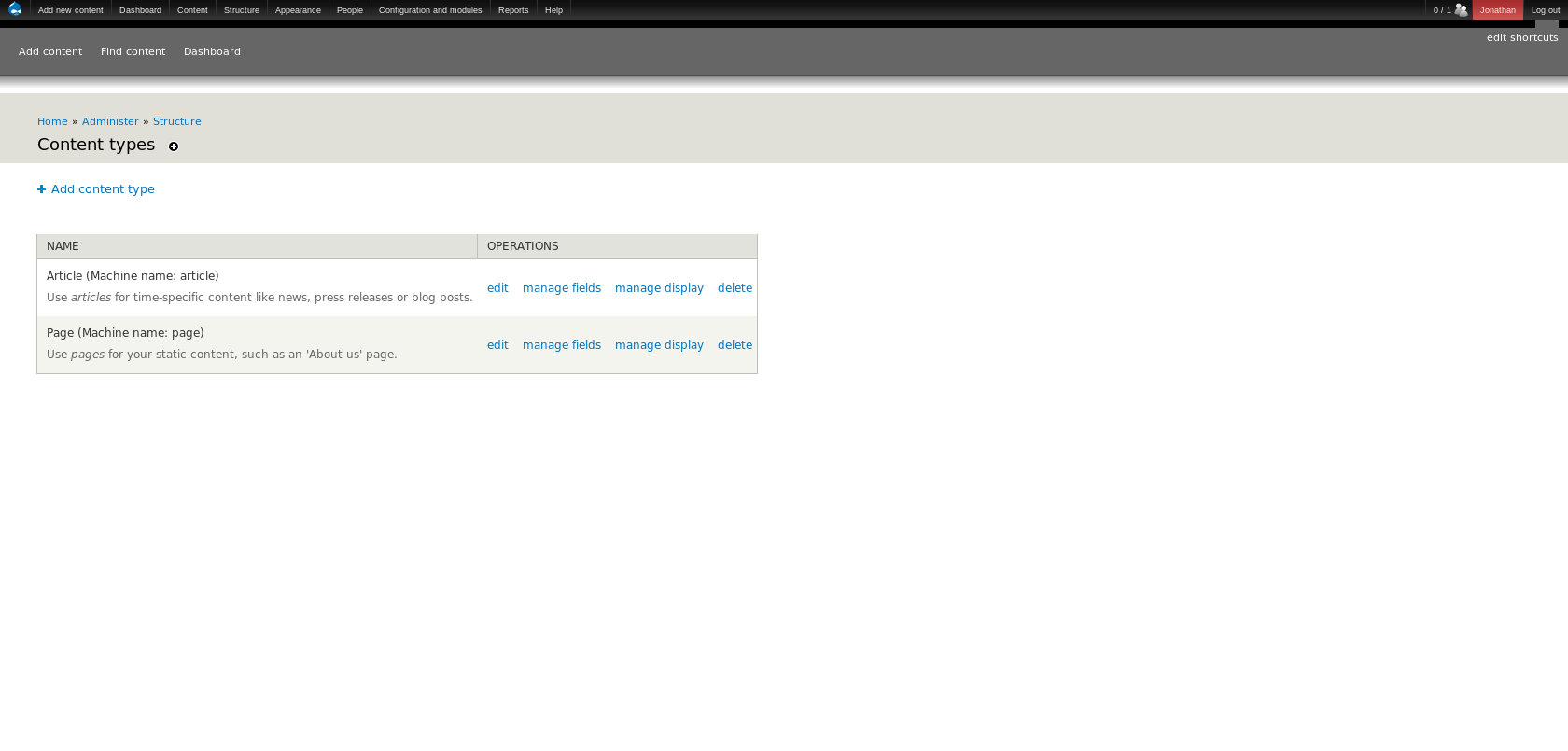1568x751 pixels.
Task: Open the Help menu item
Action: coord(554,10)
